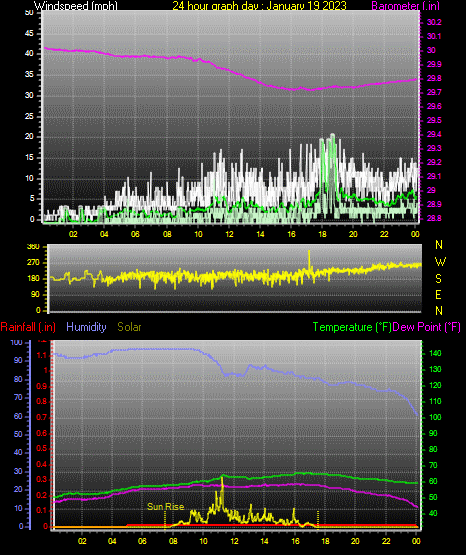Click the 35 windspeed axis value
The height and width of the screenshot is (555, 466).
point(29,75)
